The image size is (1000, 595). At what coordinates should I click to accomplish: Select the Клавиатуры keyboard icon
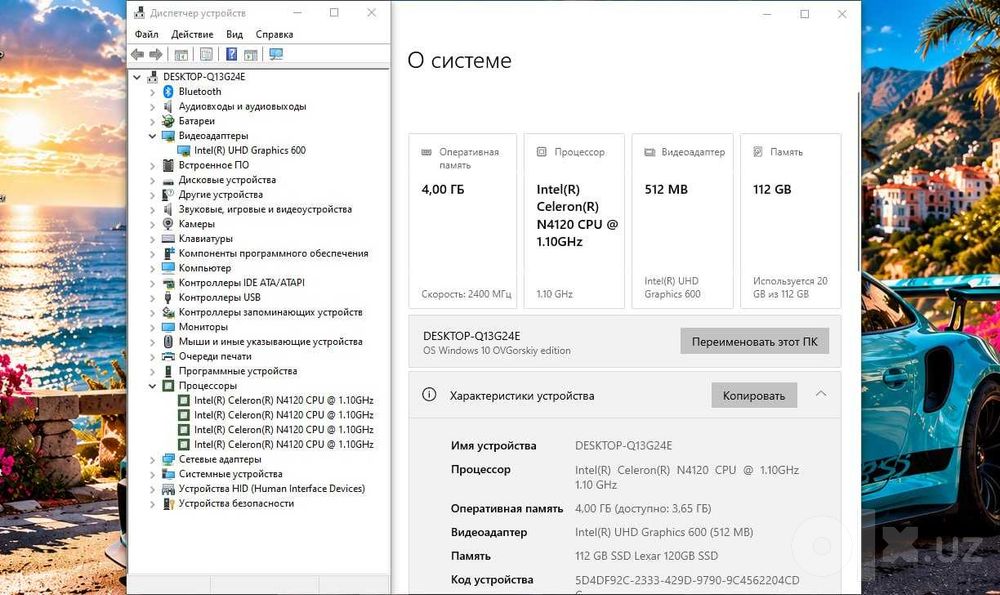pyautogui.click(x=168, y=239)
